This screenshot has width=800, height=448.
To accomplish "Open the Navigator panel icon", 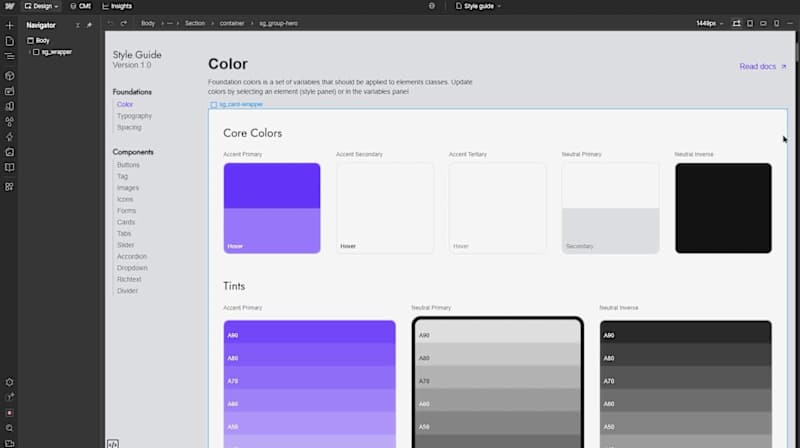I will [9, 56].
